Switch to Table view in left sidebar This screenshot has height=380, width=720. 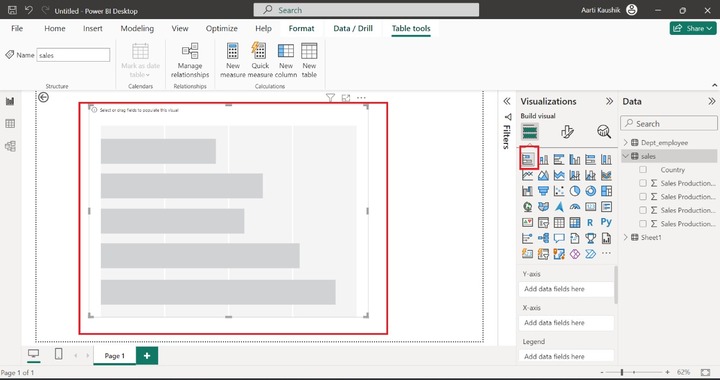point(10,123)
